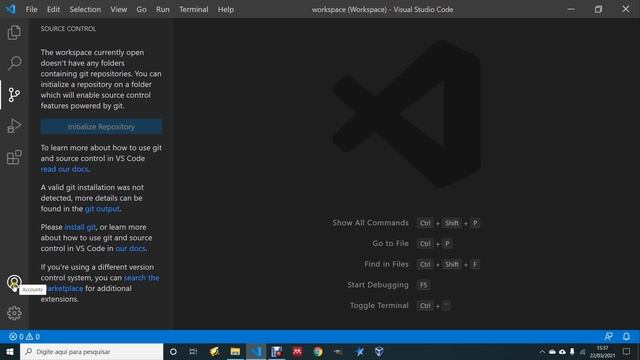Open the Run and Debug view

14,126
